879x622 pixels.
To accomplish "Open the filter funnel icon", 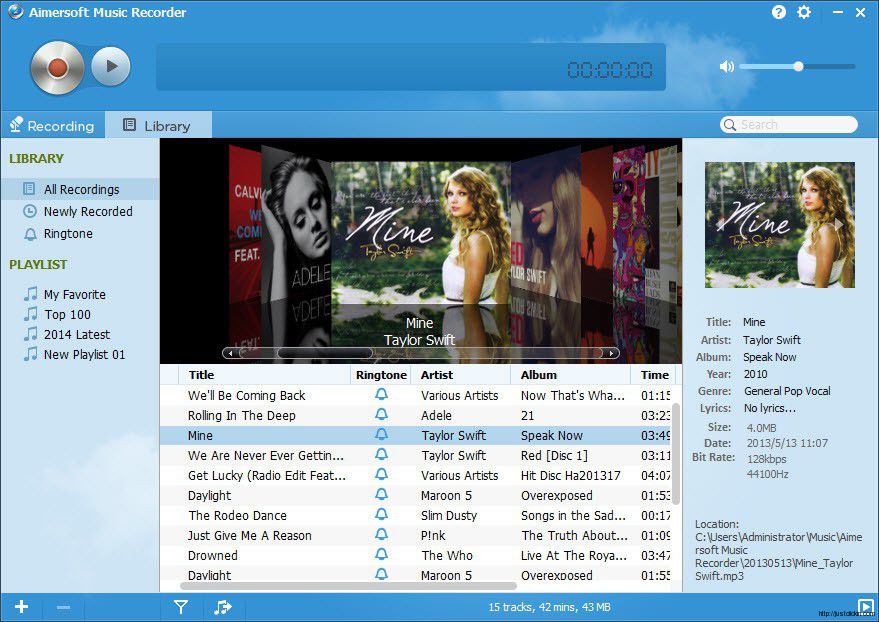I will (181, 607).
